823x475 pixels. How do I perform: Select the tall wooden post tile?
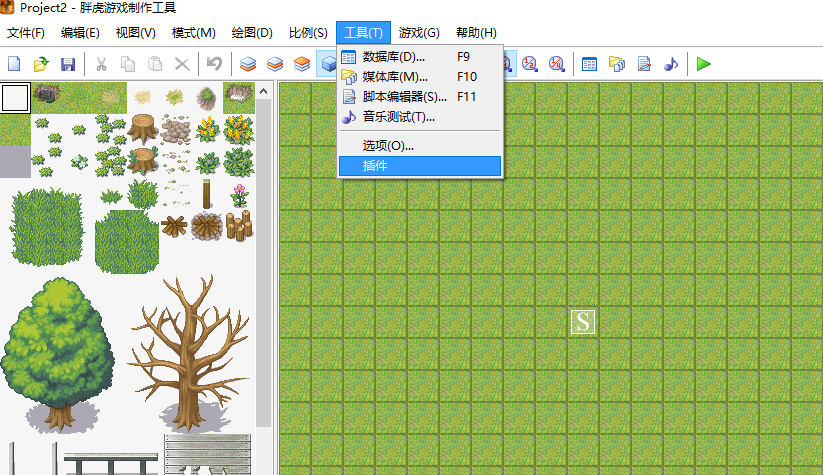pyautogui.click(x=207, y=194)
